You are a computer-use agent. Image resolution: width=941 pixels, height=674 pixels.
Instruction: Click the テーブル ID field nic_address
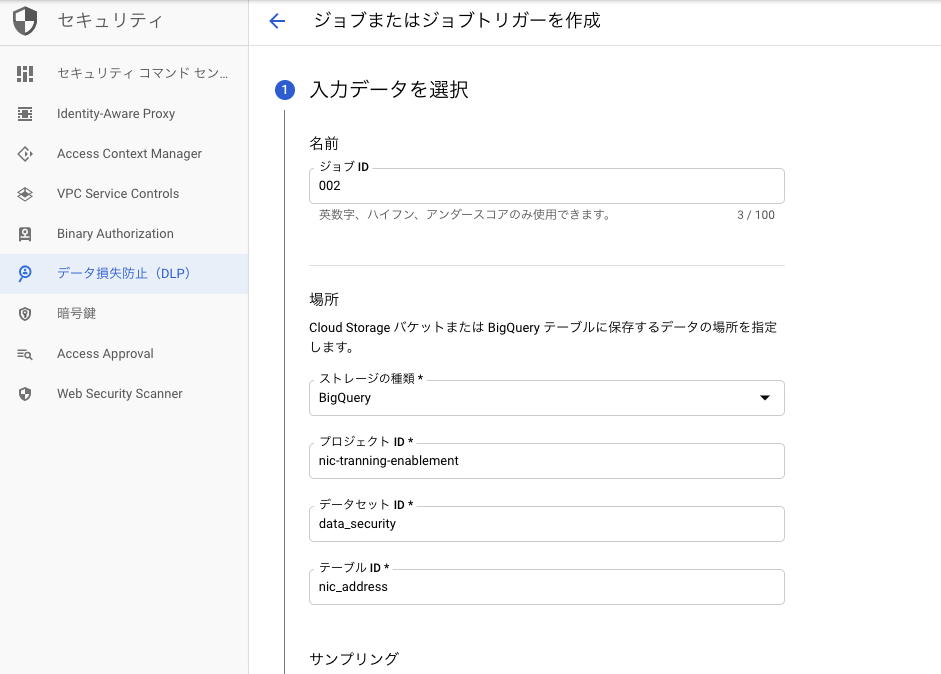(x=547, y=587)
